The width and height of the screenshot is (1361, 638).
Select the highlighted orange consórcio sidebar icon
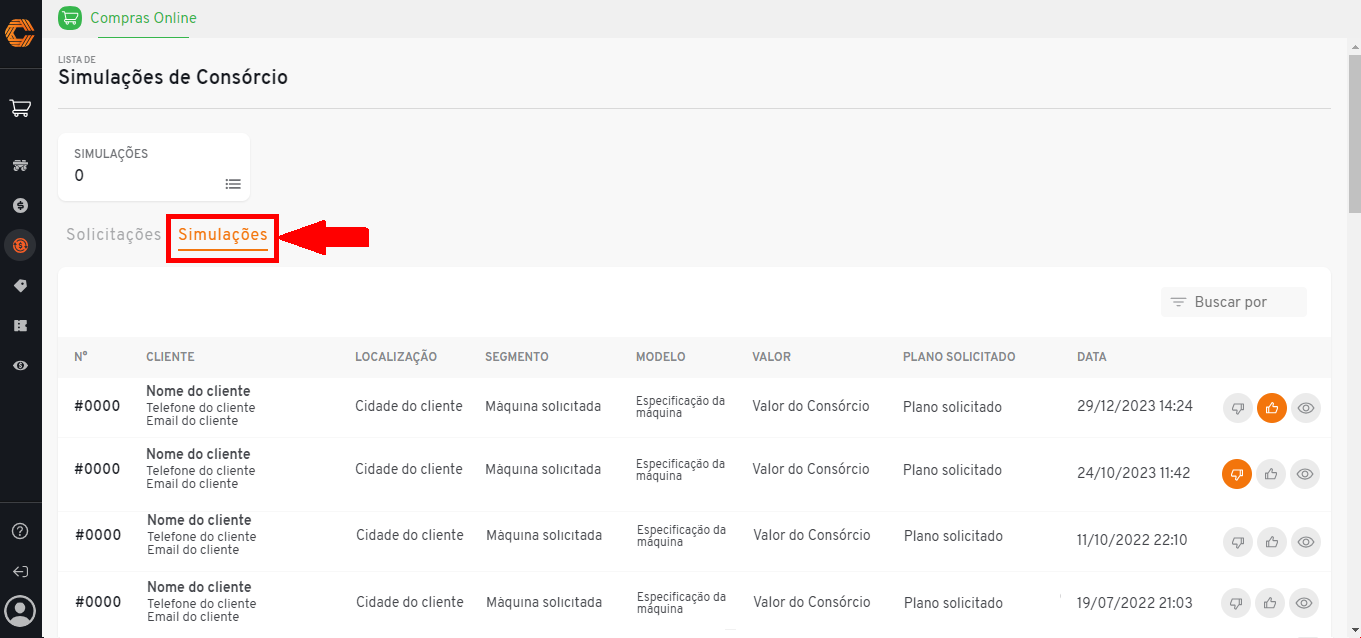(x=20, y=245)
